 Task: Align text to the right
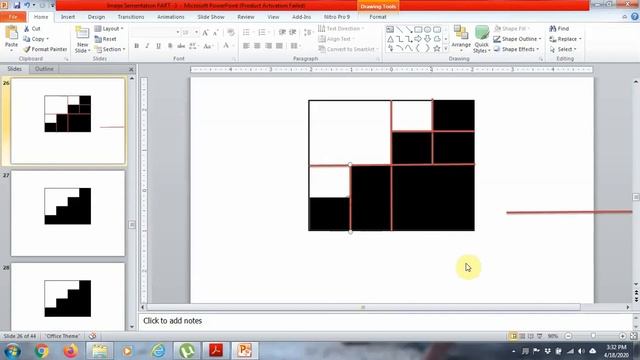tap(268, 46)
